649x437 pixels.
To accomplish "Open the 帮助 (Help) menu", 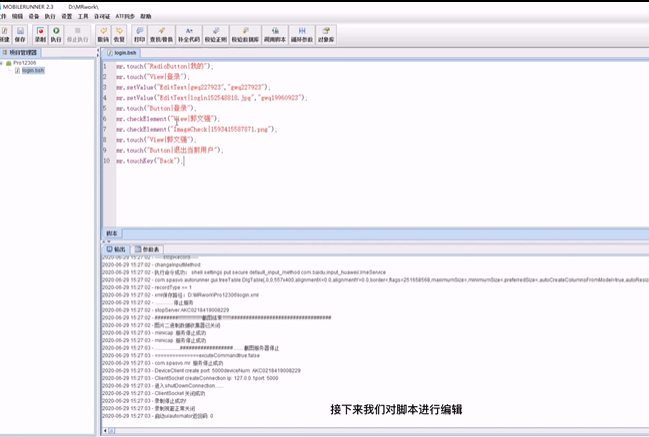I will click(146, 17).
